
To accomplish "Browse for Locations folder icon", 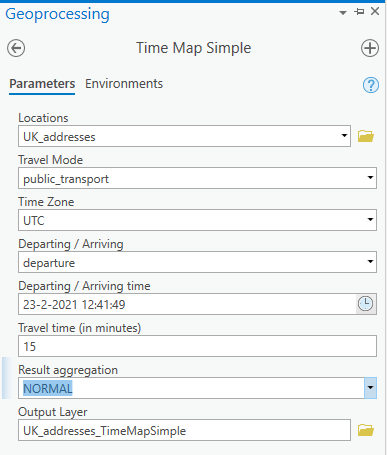I will 366,136.
